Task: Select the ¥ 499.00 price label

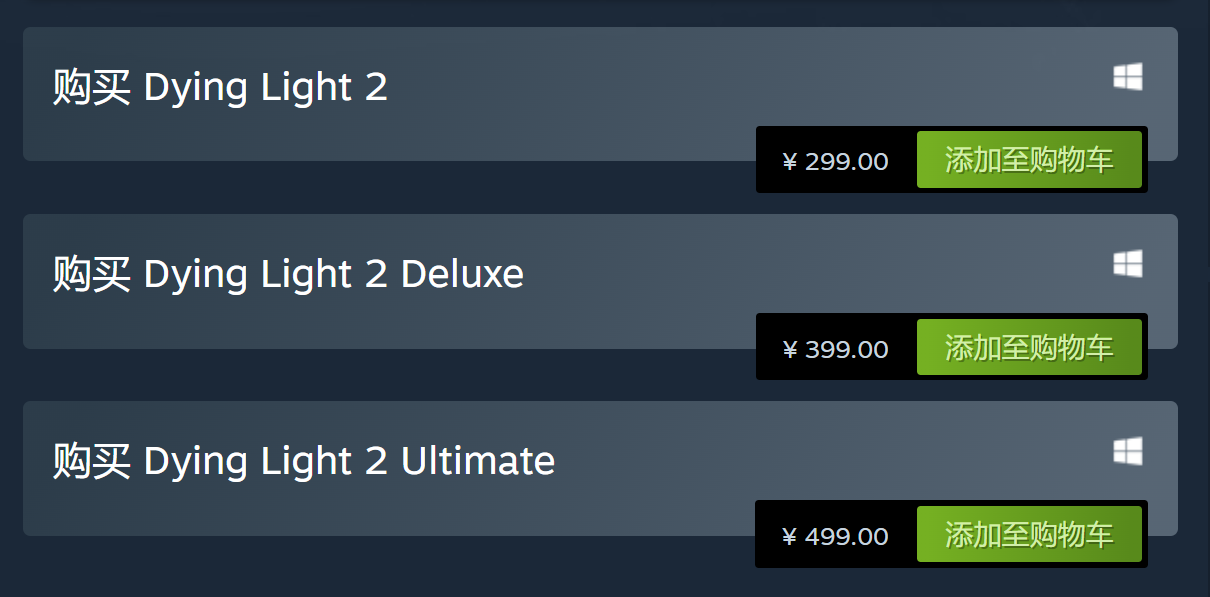Action: tap(835, 536)
